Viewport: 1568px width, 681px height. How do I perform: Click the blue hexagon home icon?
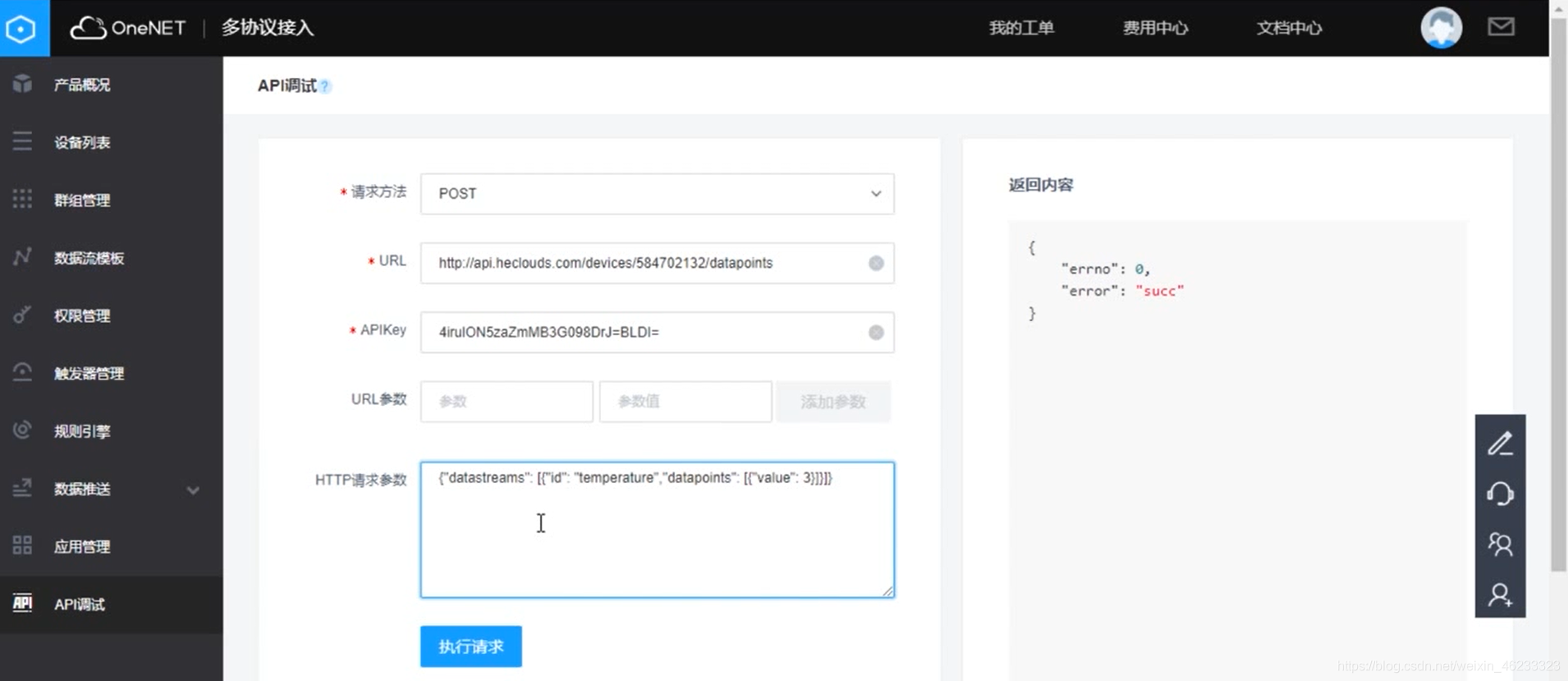22,28
